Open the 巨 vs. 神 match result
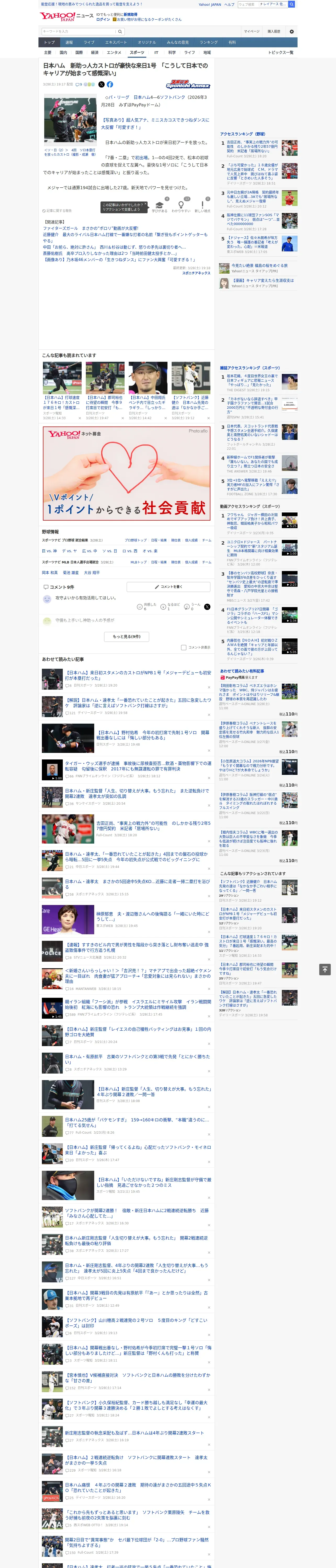 tap(49, 551)
